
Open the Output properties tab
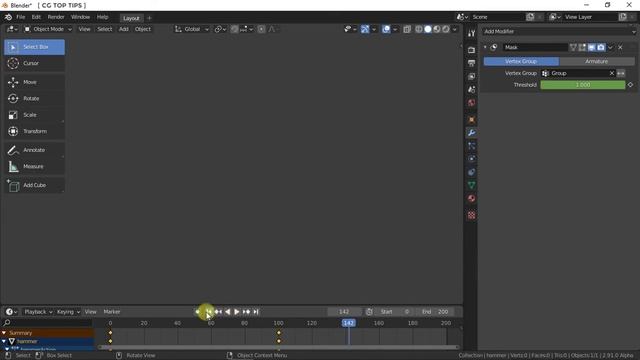coord(471,63)
